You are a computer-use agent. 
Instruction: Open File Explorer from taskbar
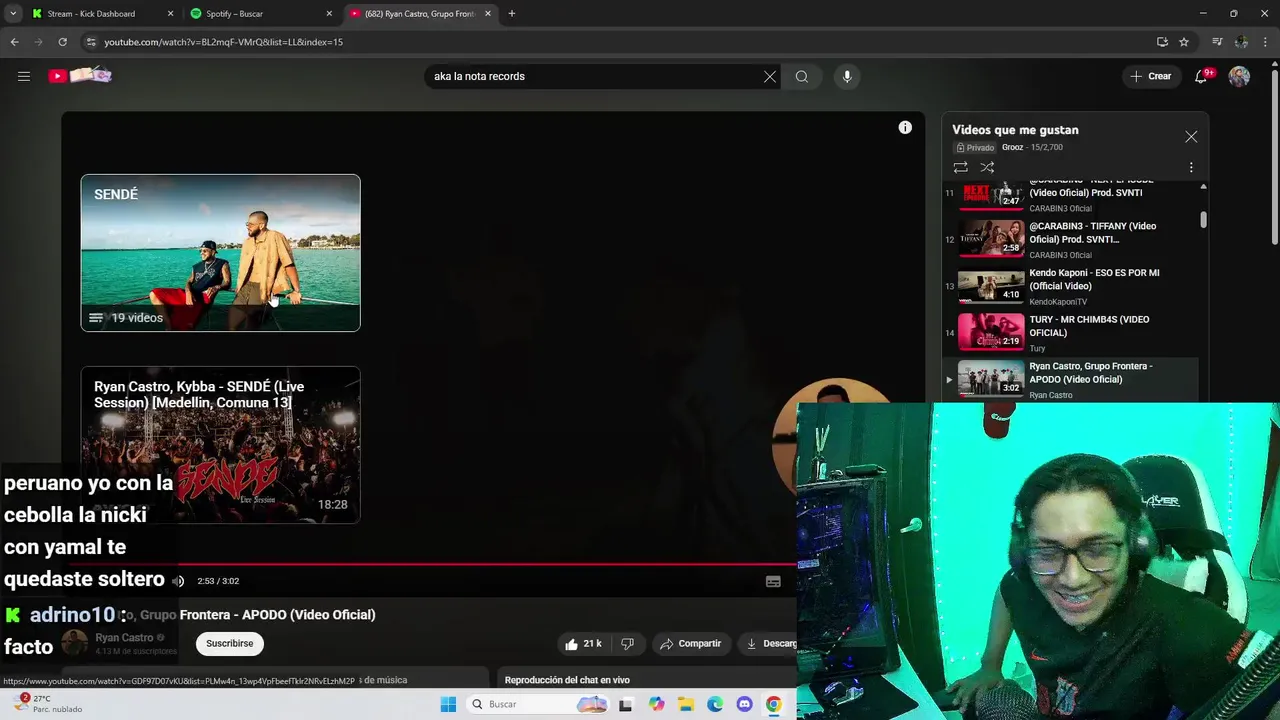[x=686, y=704]
